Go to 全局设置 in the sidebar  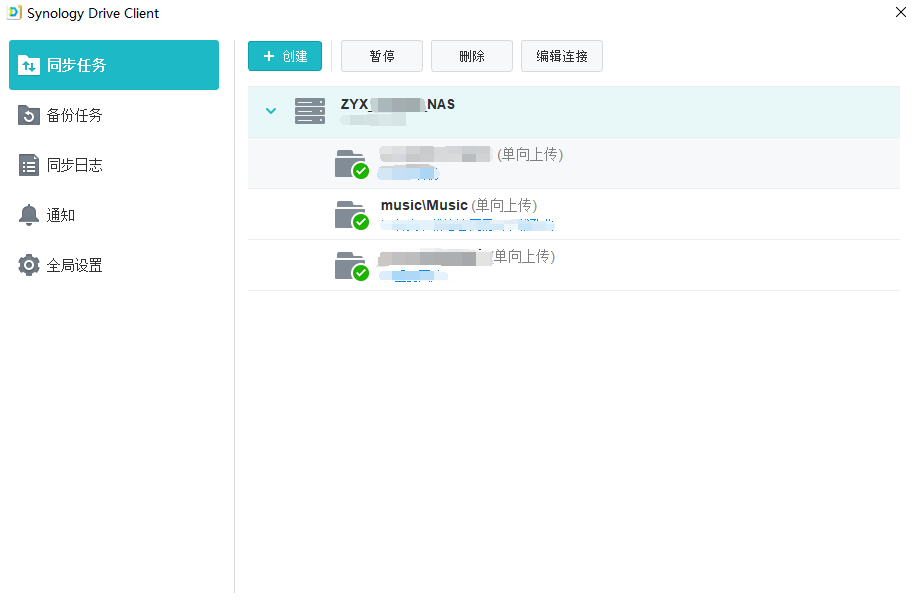coord(75,266)
